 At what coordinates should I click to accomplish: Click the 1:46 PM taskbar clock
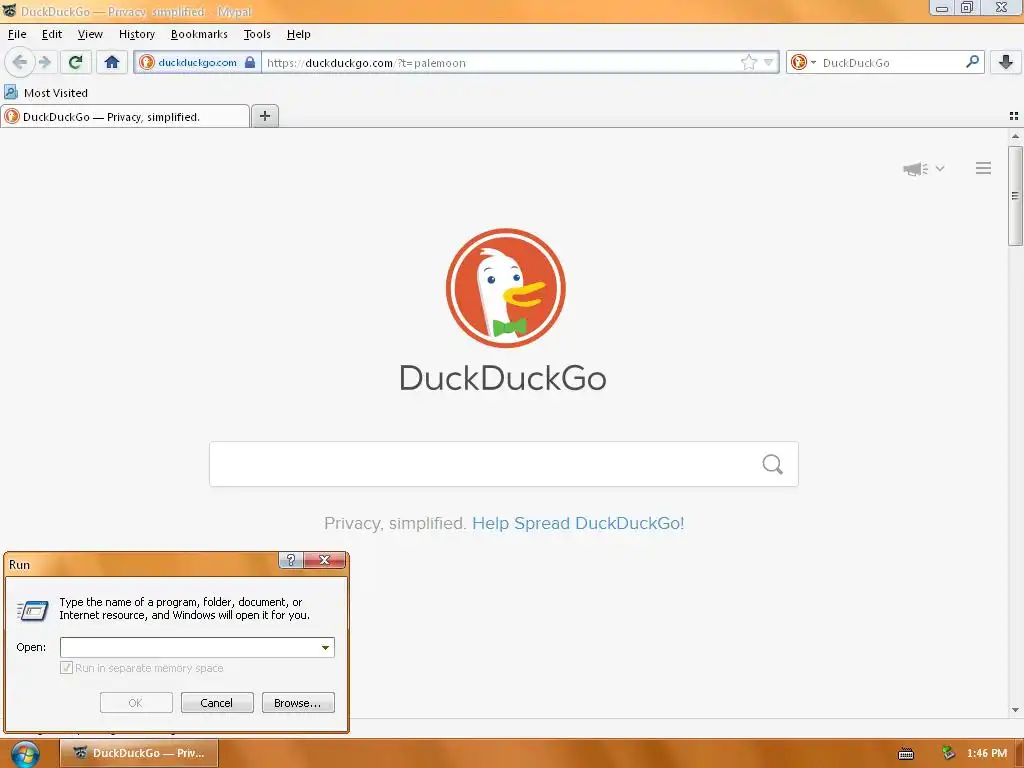click(x=986, y=753)
